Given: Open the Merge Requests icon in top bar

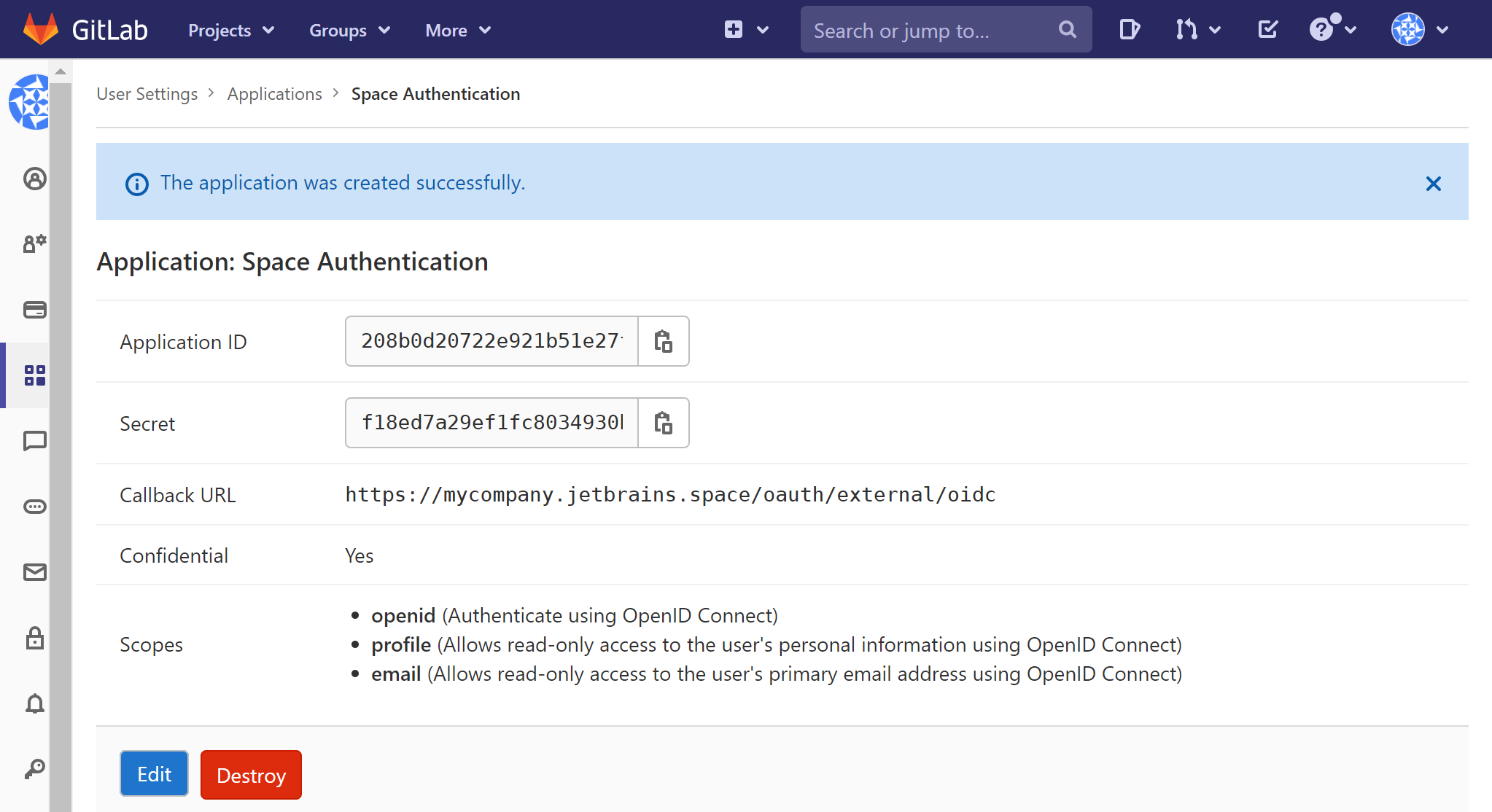Looking at the screenshot, I should coord(1187,29).
